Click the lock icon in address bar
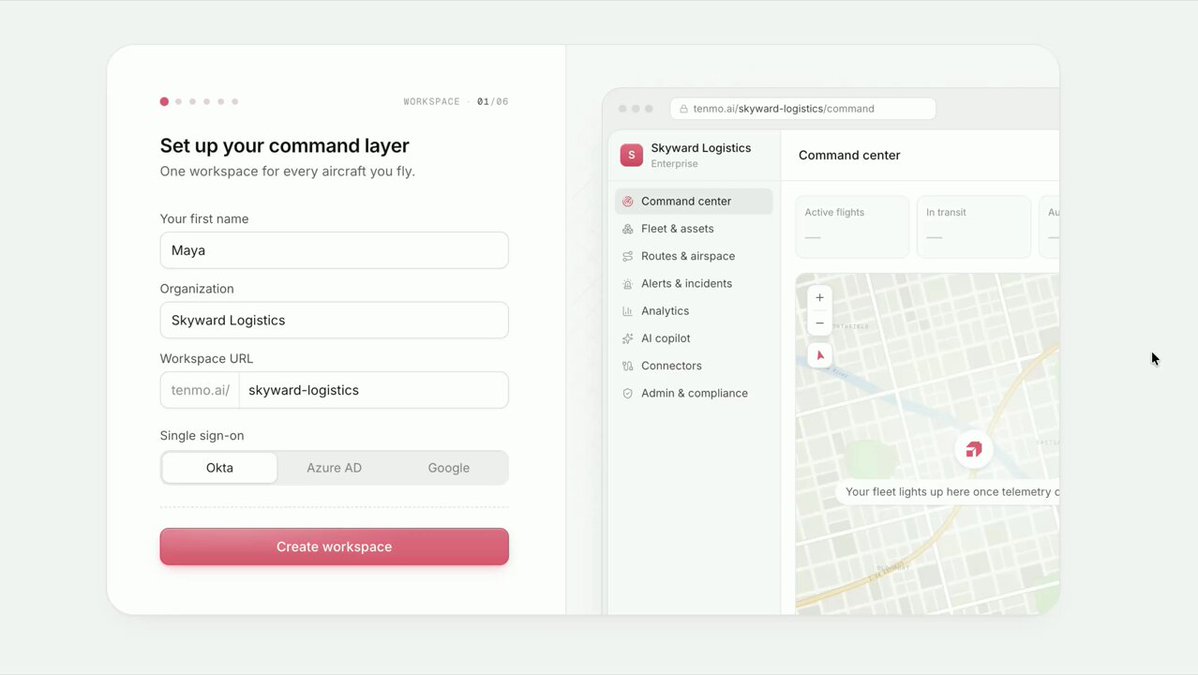Image resolution: width=1198 pixels, height=675 pixels. [684, 109]
